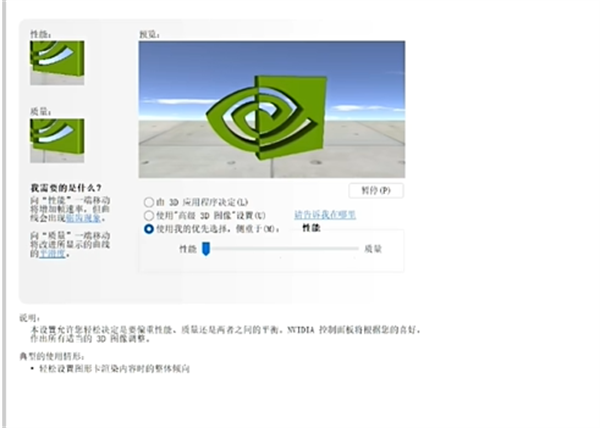Click the 我需要的是什么? heading

click(66, 188)
